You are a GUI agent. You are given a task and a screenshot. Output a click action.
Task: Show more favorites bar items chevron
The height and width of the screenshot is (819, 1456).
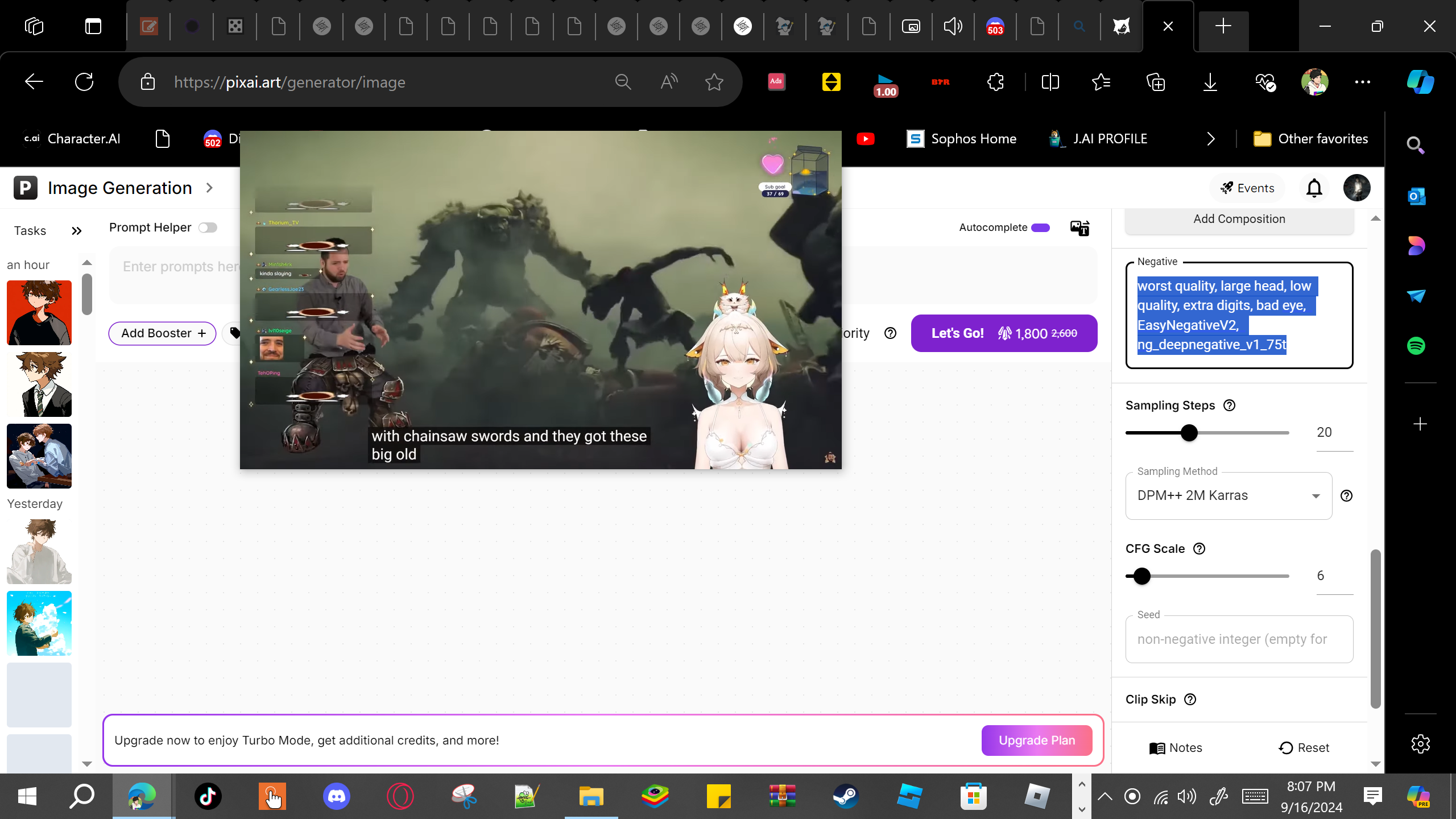[1211, 139]
